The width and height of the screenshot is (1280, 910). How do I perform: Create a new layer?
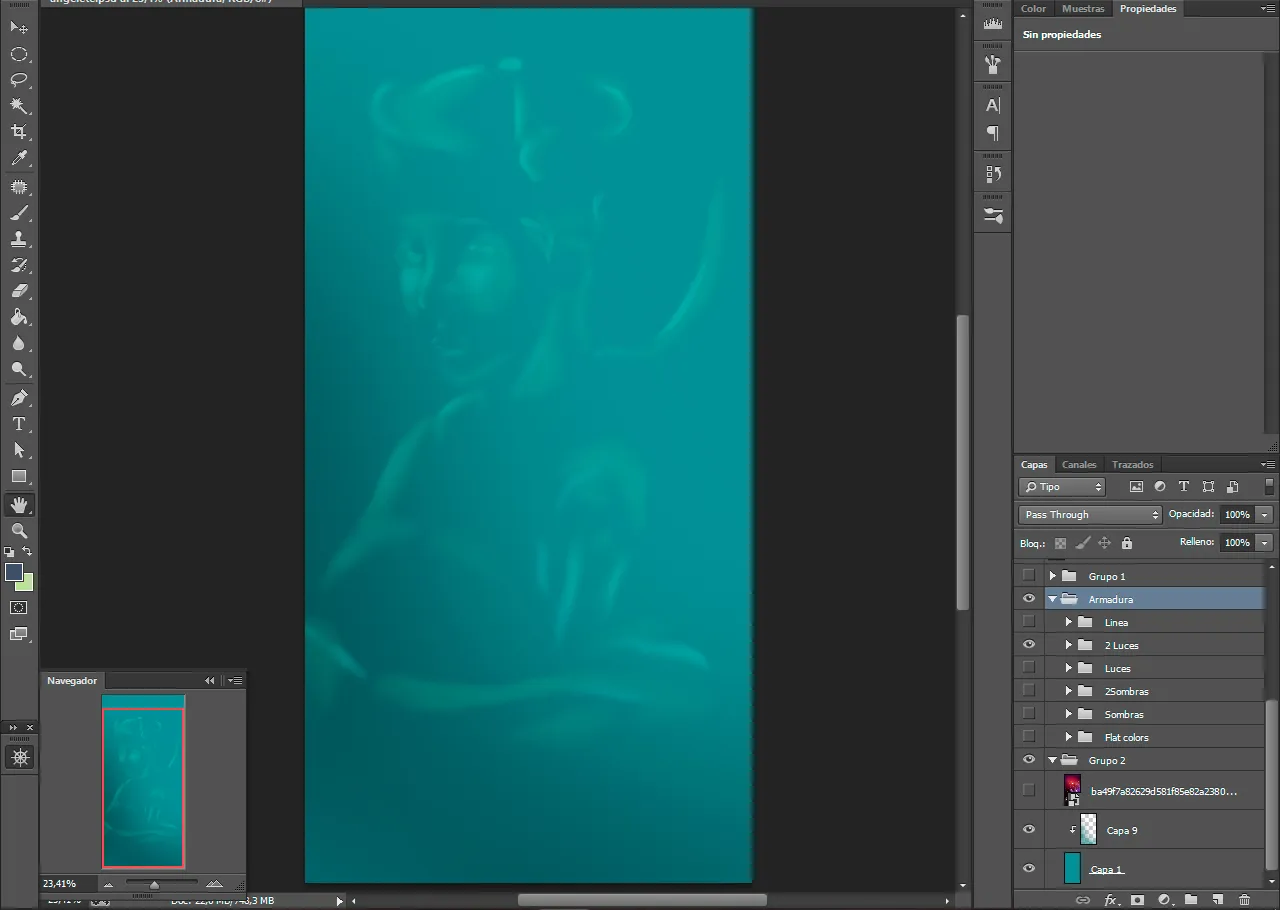[1217, 900]
